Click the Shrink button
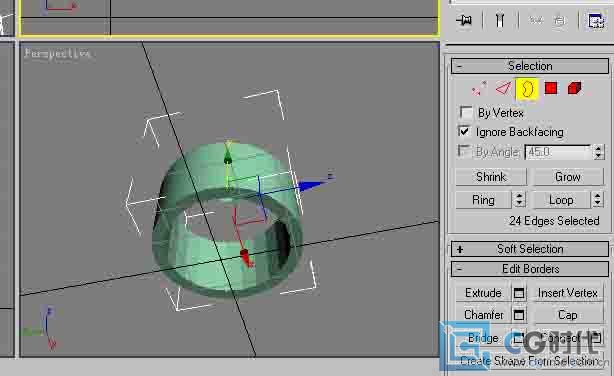The width and height of the screenshot is (614, 376). click(x=491, y=177)
